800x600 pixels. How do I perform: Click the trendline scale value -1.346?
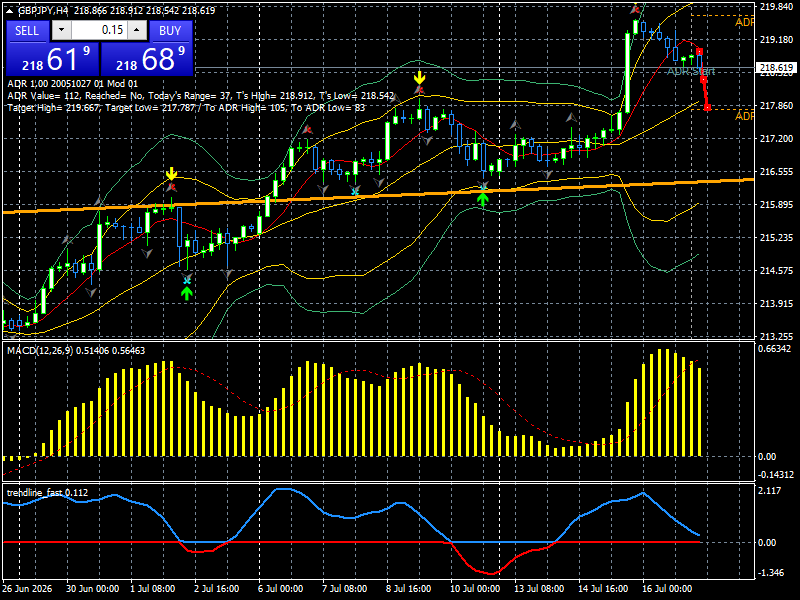[770, 573]
